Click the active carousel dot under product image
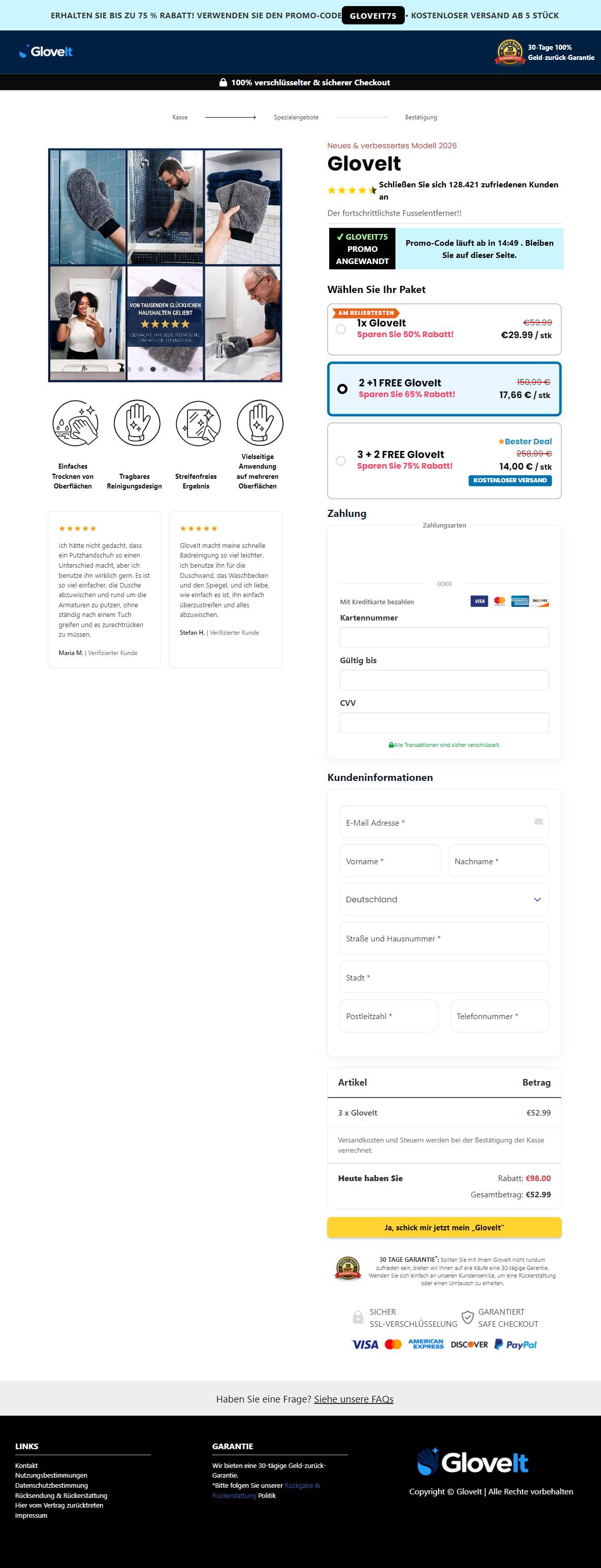Viewport: 601px width, 1568px height. 153,369
